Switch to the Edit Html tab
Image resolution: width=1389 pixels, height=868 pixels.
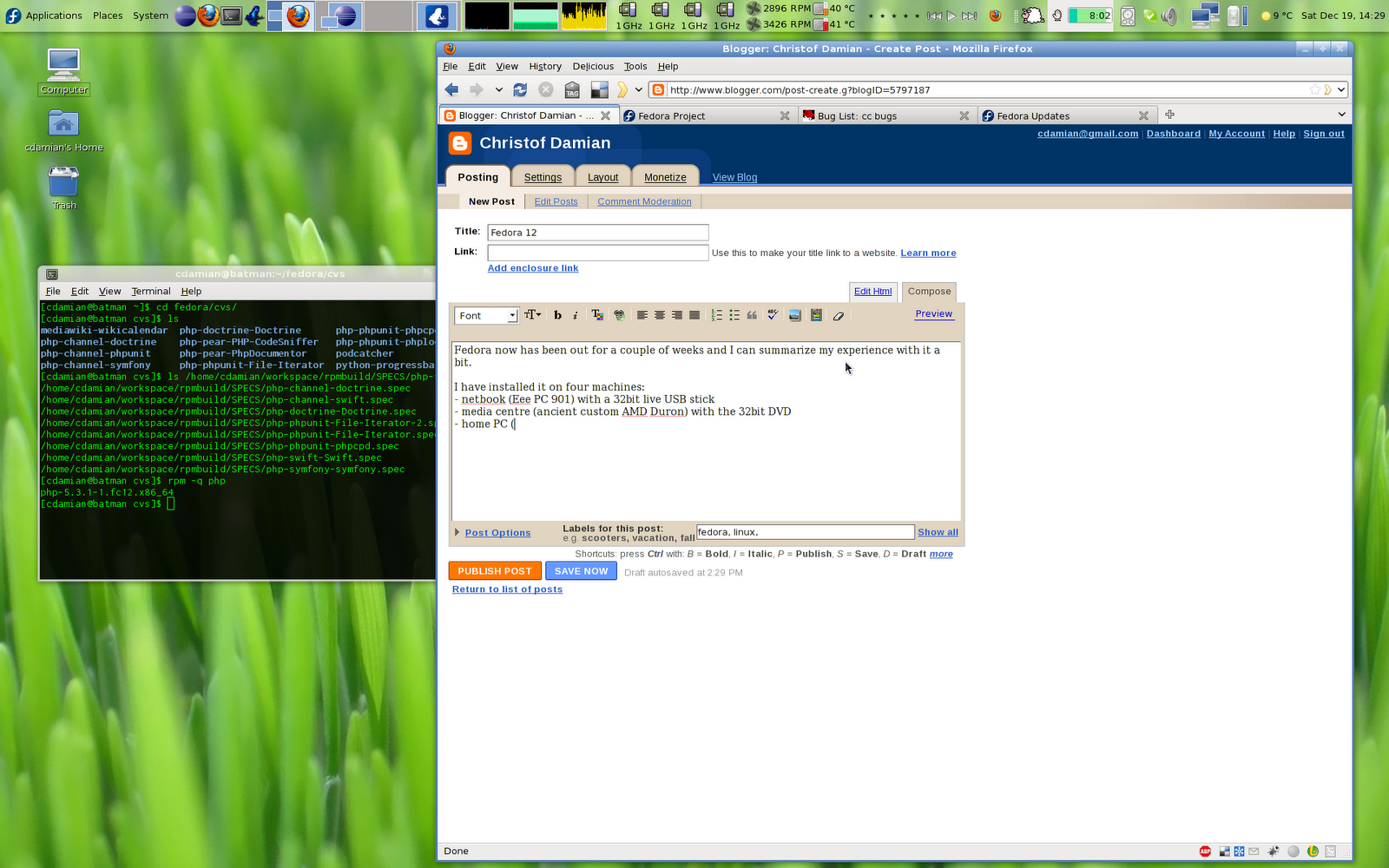pyautogui.click(x=872, y=292)
